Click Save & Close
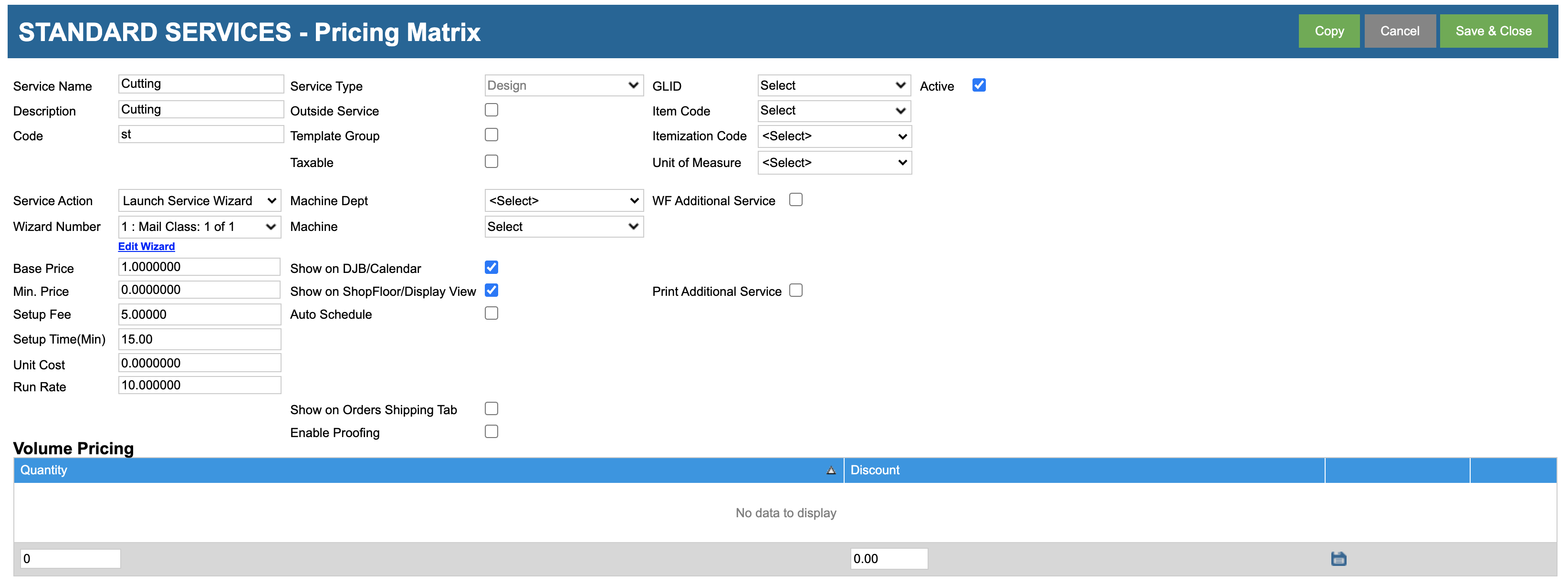 [1493, 31]
